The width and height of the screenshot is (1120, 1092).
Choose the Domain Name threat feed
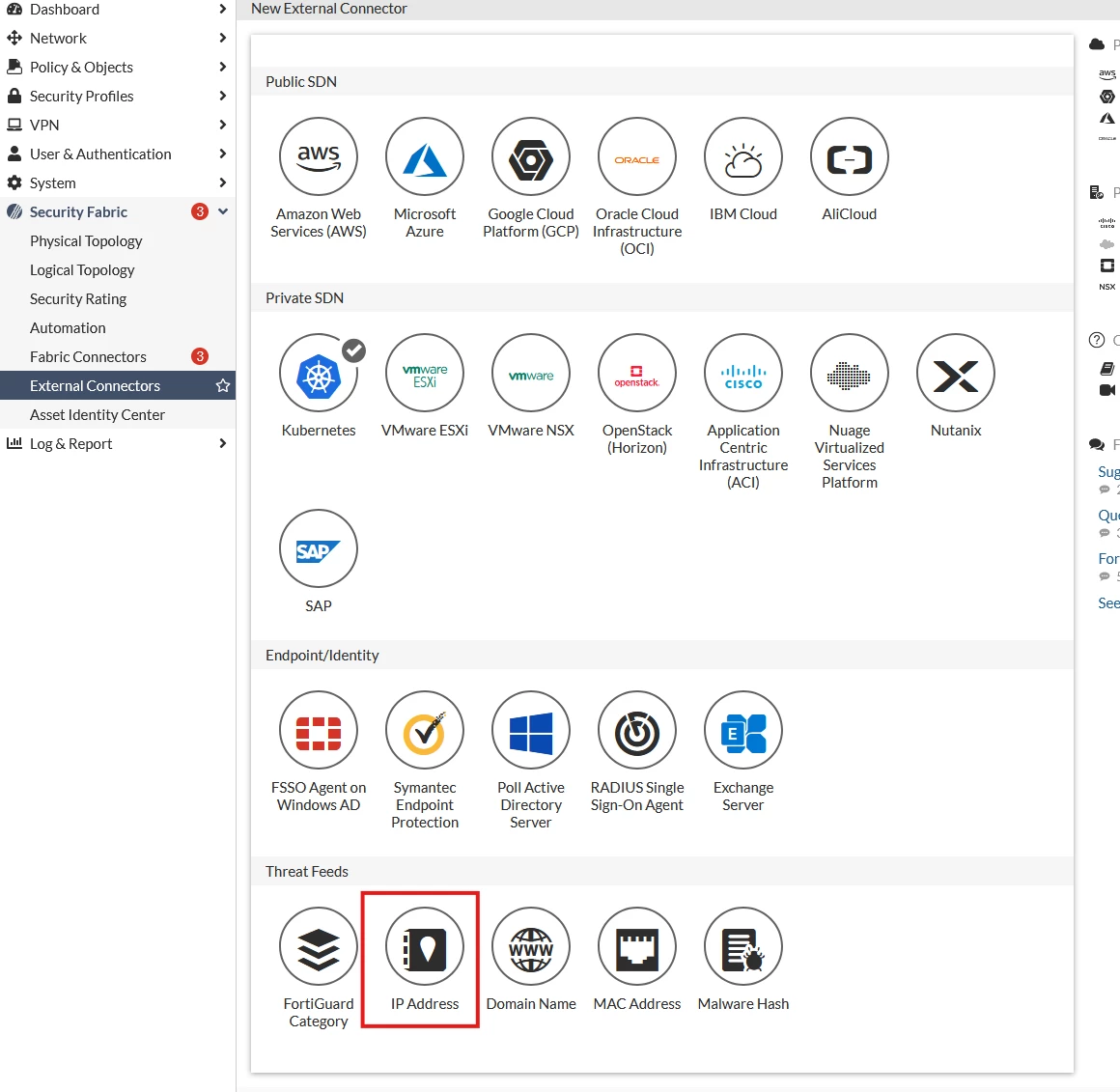point(531,946)
